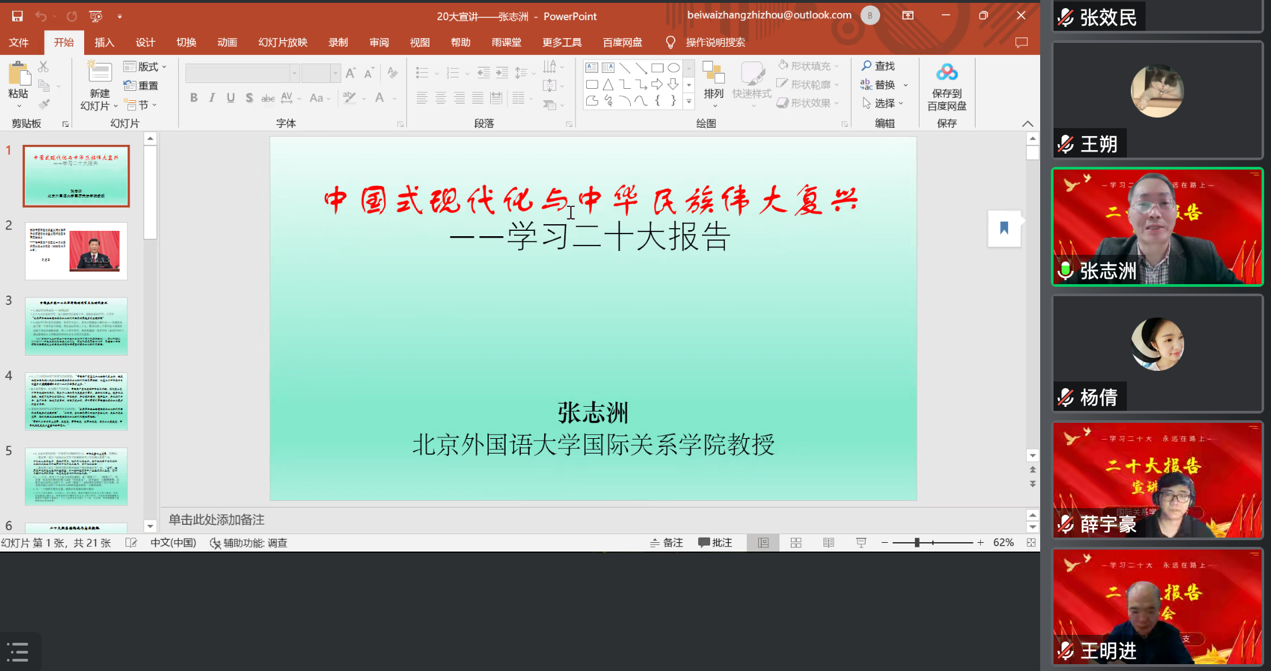Image resolution: width=1271 pixels, height=671 pixels.
Task: Click fit slide to window icon
Action: click(x=1031, y=543)
